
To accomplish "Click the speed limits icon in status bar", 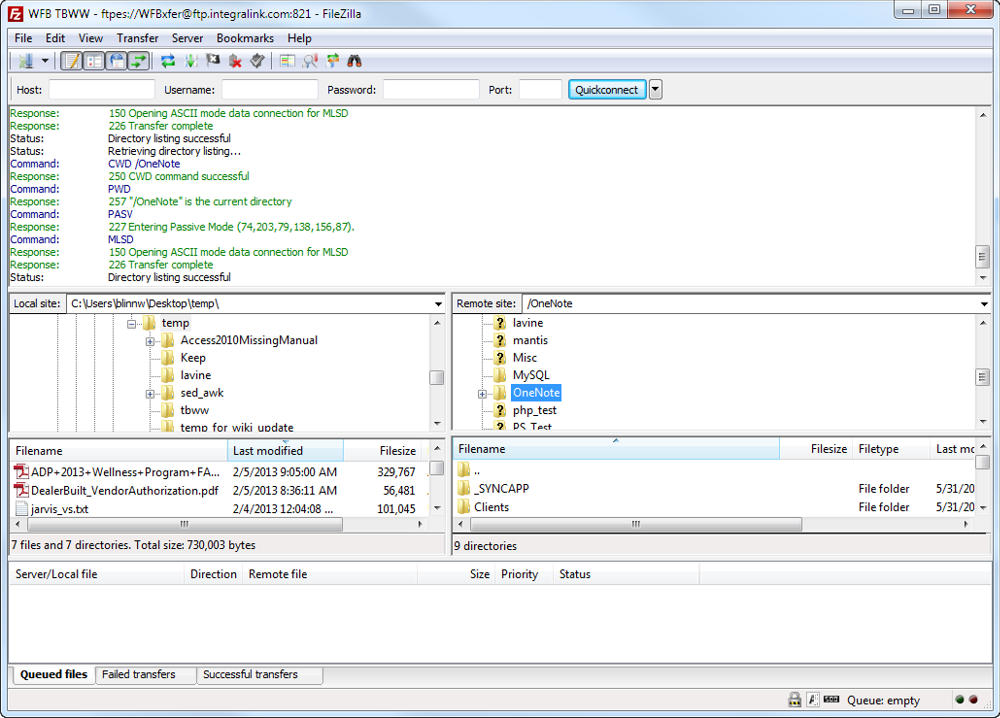I will click(x=832, y=700).
